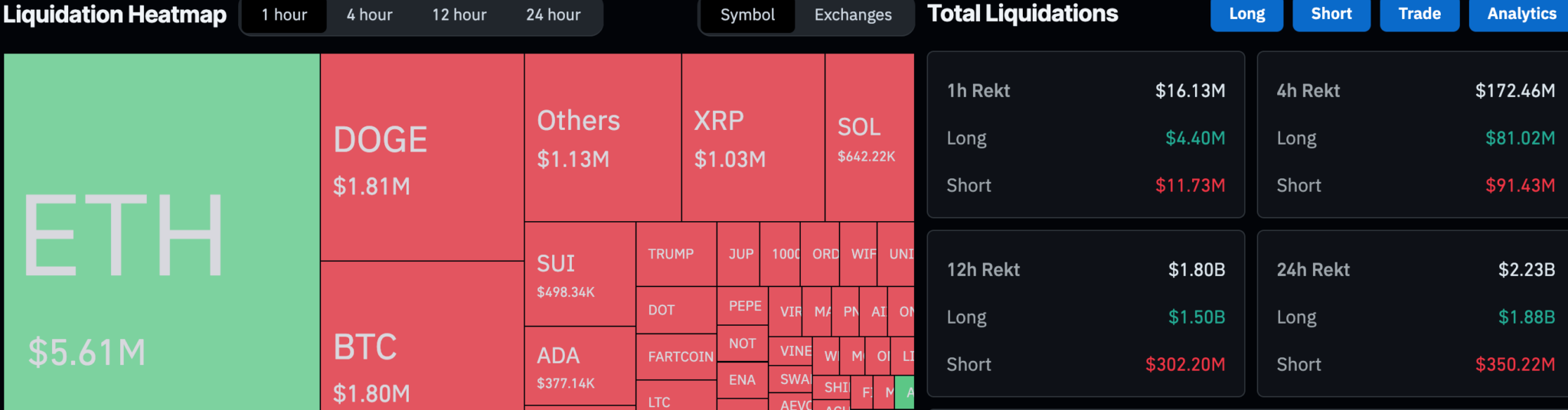Open the Analytics button

[x=1521, y=14]
